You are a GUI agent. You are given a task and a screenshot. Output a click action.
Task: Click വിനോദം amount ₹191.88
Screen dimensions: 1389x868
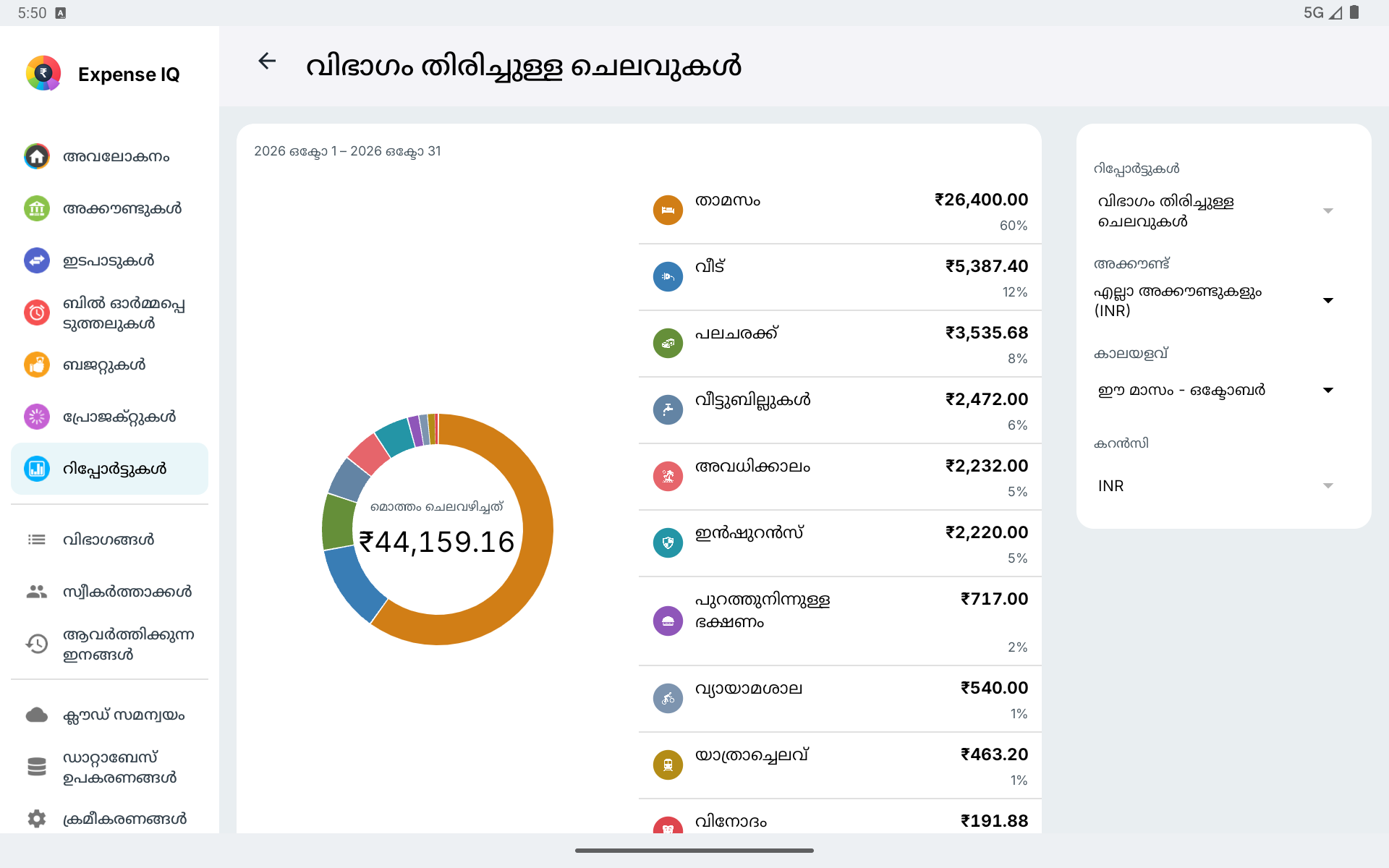pos(994,821)
